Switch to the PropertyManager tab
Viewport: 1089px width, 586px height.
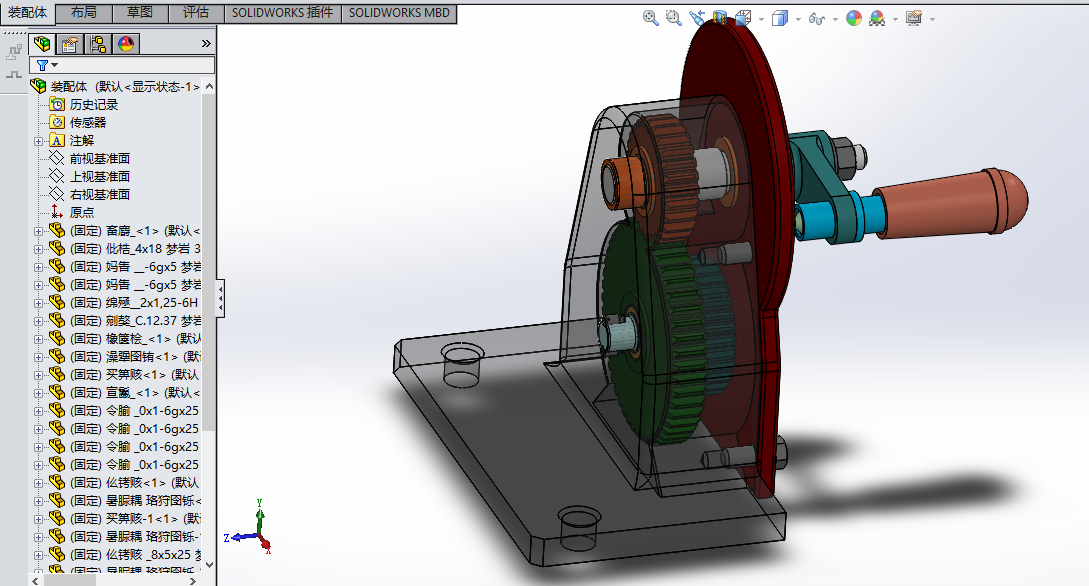[69, 44]
